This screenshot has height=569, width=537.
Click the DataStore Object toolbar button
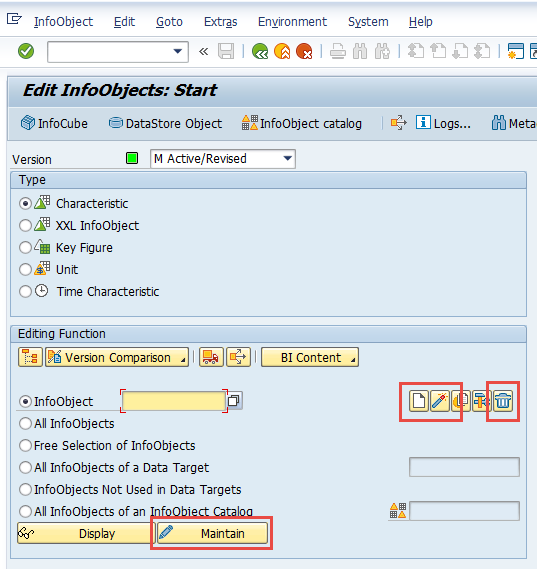(165, 123)
